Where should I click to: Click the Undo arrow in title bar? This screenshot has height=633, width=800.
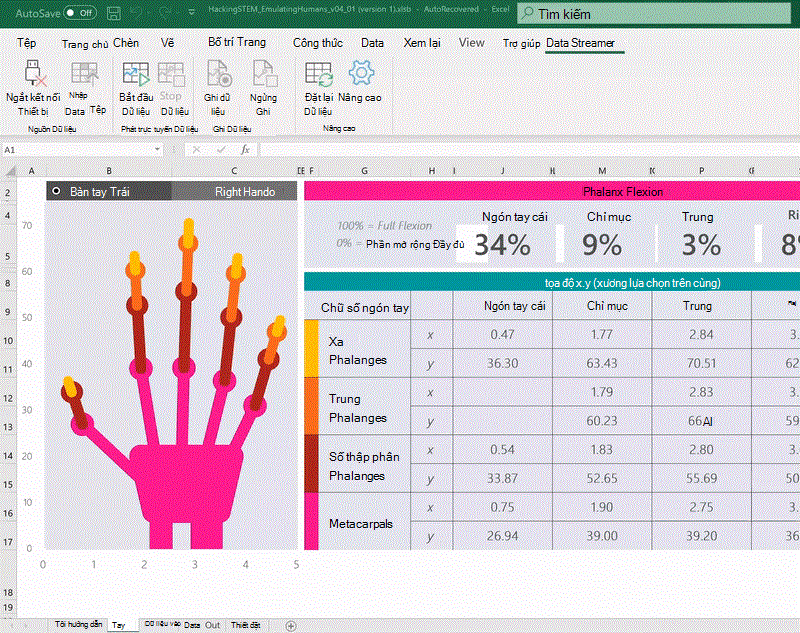[137, 13]
